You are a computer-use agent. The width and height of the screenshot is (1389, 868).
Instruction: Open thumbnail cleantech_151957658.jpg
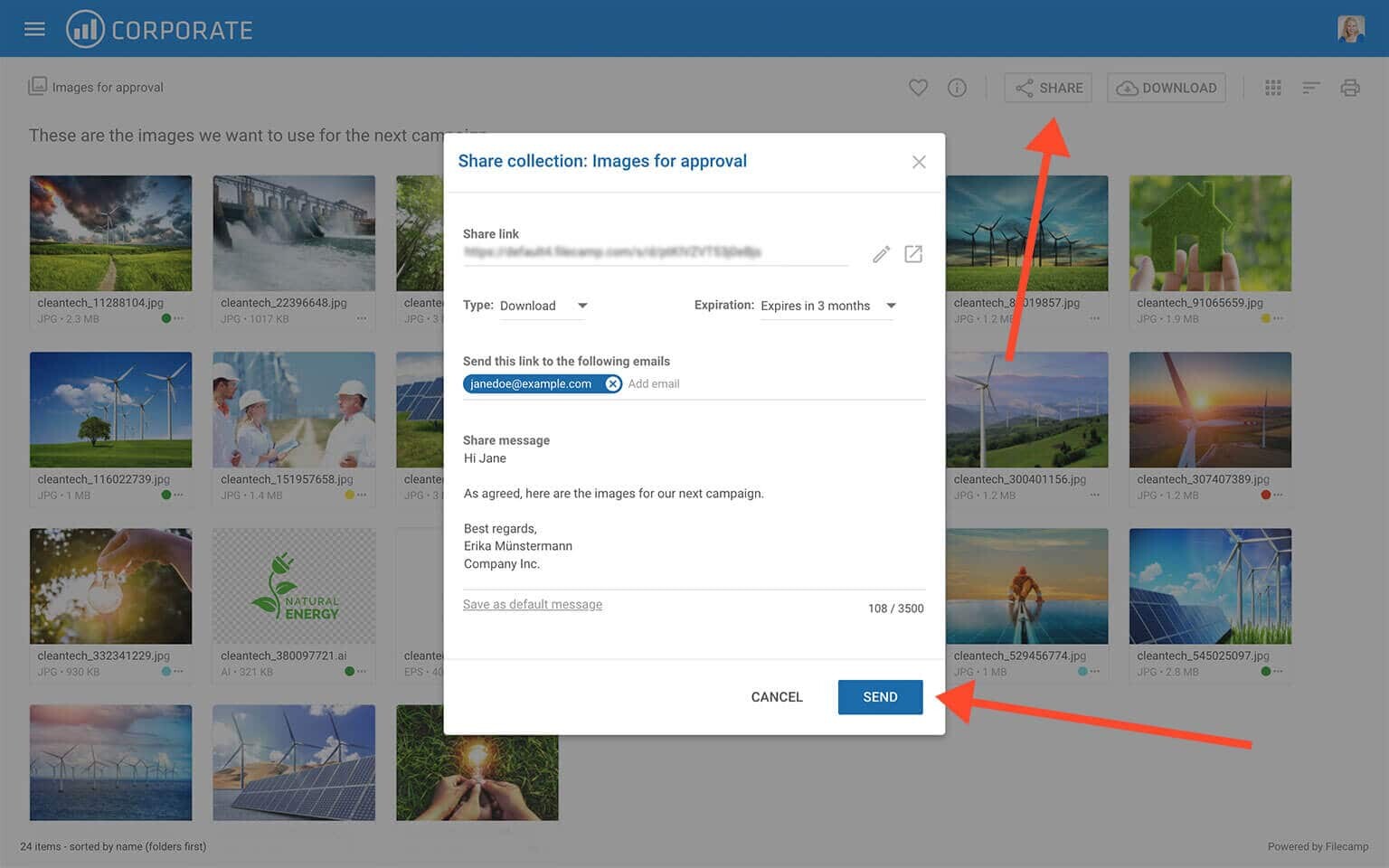[294, 410]
